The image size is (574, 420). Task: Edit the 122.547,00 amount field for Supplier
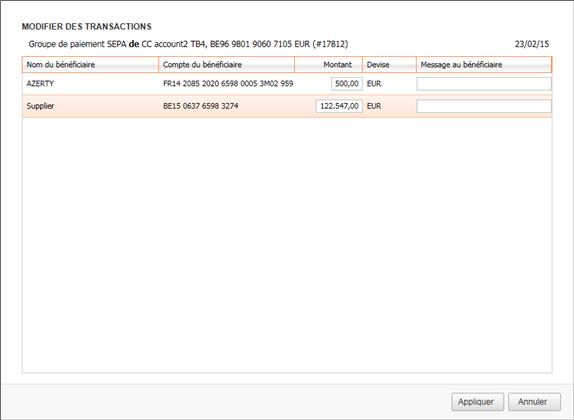point(339,106)
